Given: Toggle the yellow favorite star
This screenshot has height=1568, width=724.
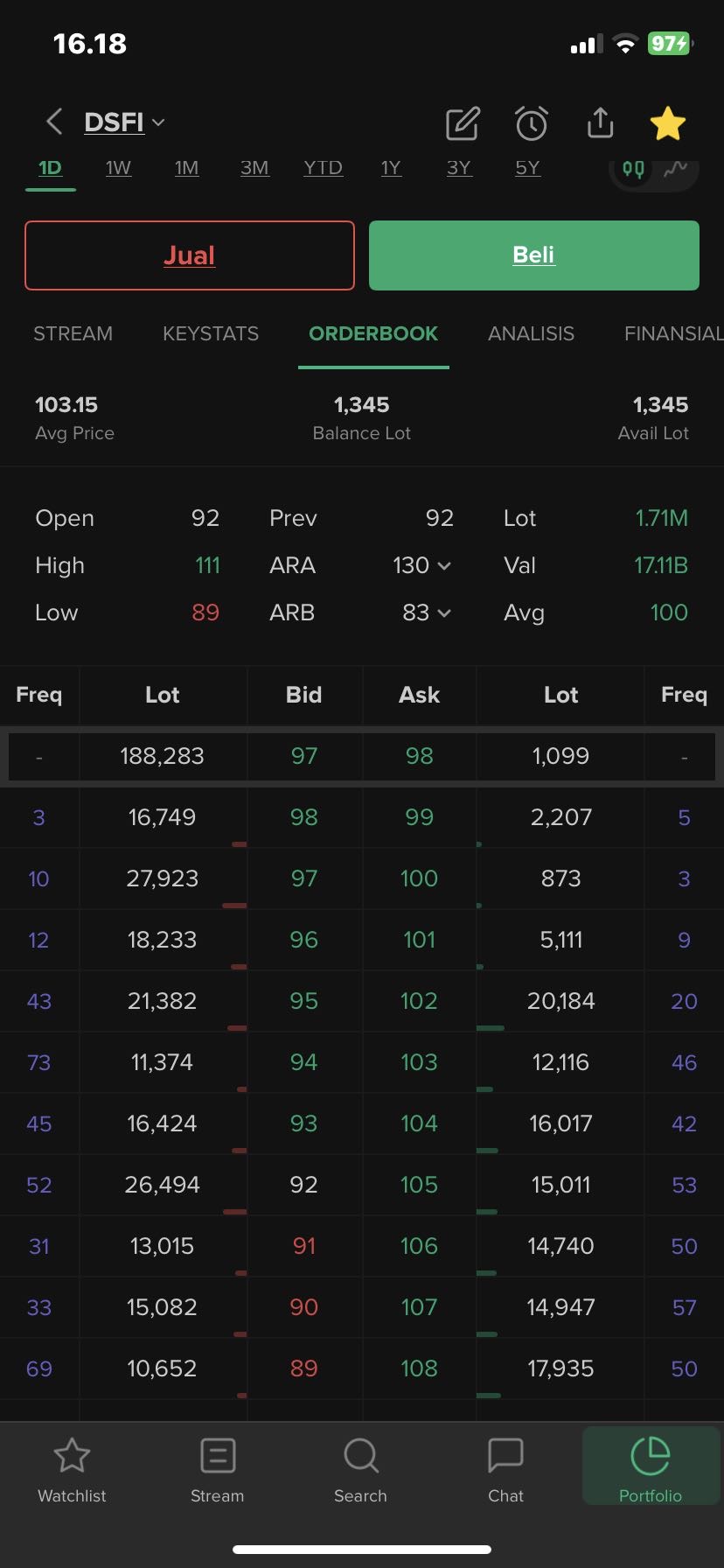Looking at the screenshot, I should coord(668,123).
